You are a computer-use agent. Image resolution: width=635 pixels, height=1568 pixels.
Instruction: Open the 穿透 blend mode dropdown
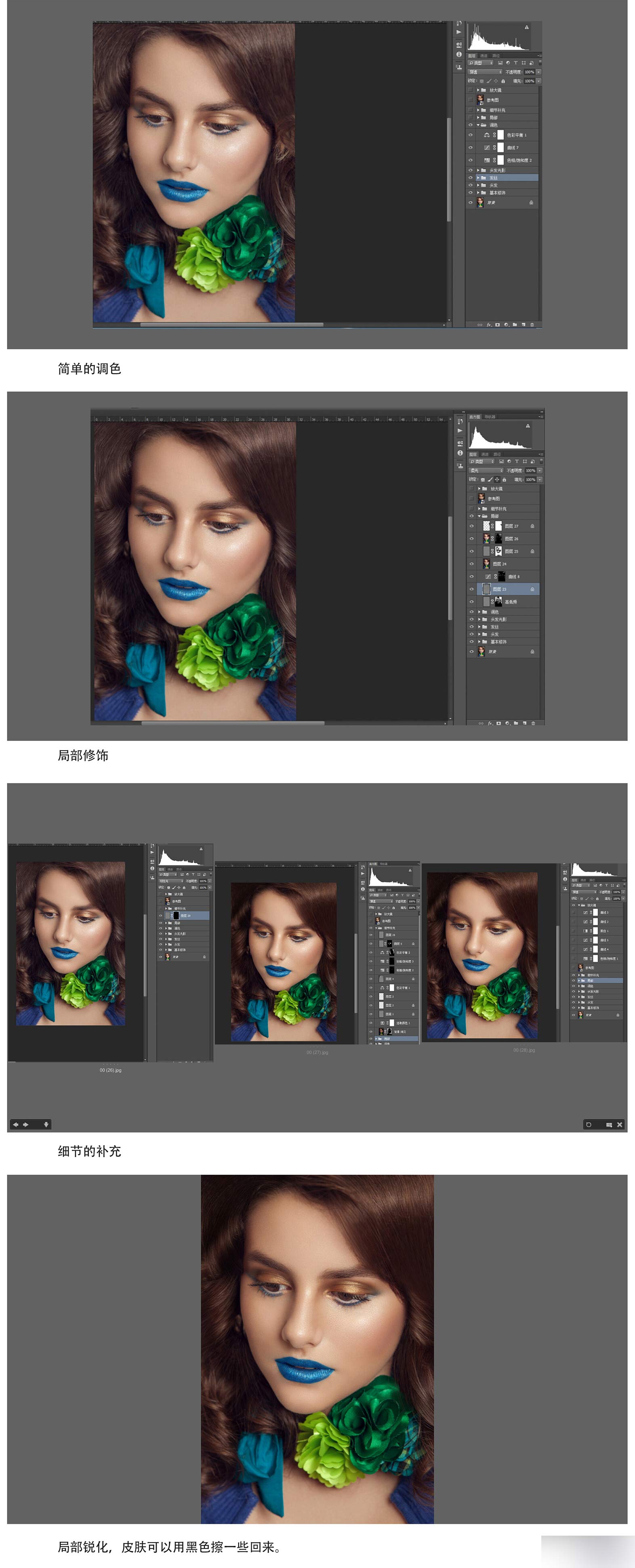[485, 72]
